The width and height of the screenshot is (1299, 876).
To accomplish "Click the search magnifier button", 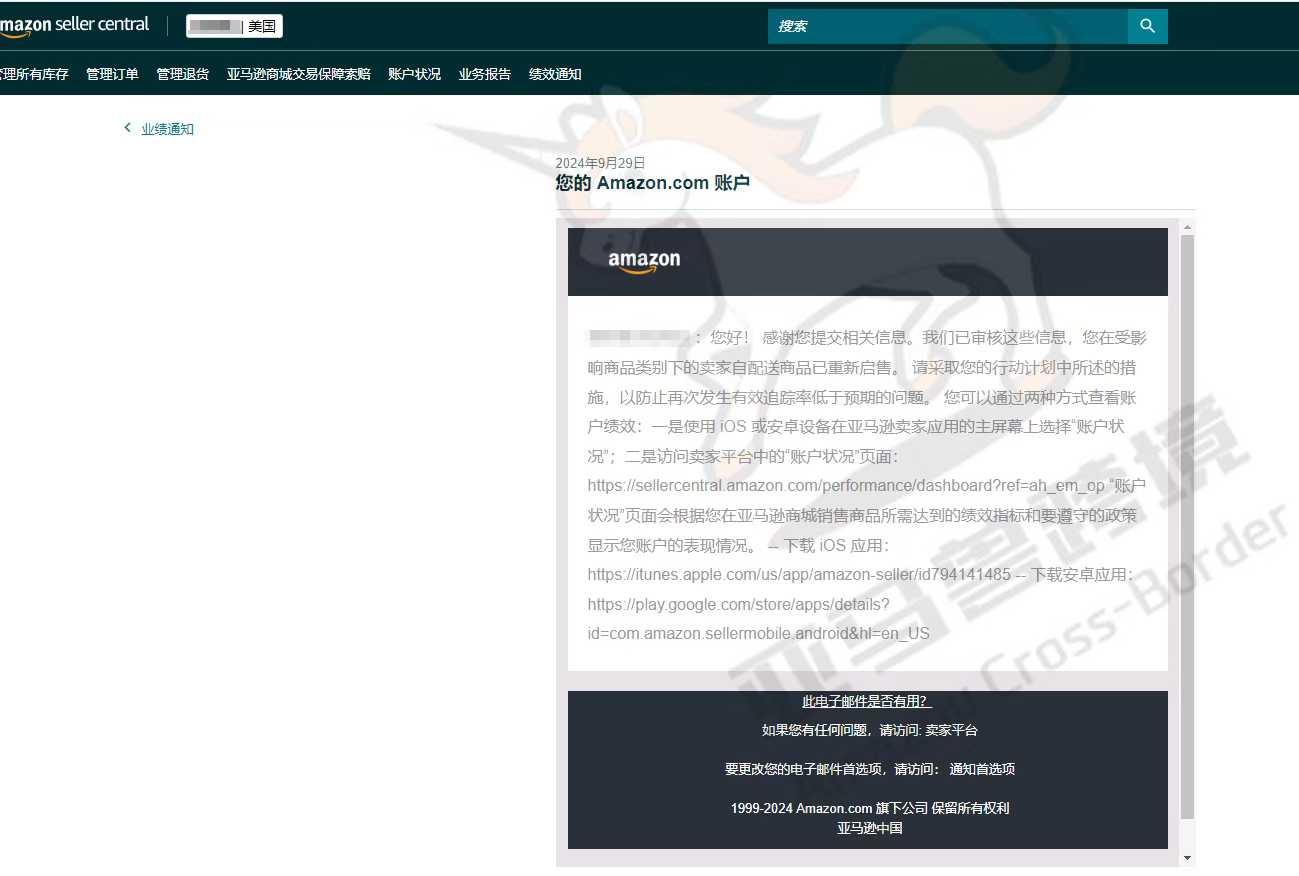I will click(x=1147, y=26).
